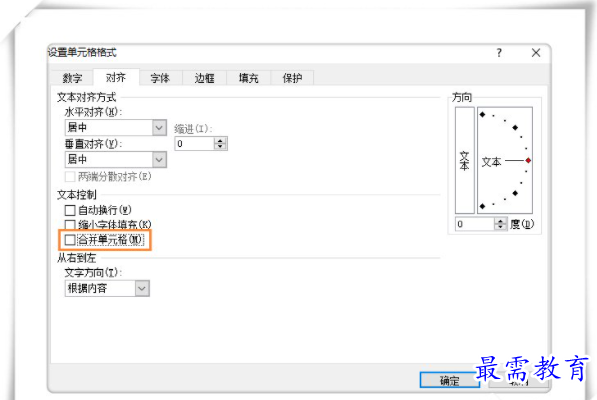Set orientation to top diamond marker

point(482,114)
